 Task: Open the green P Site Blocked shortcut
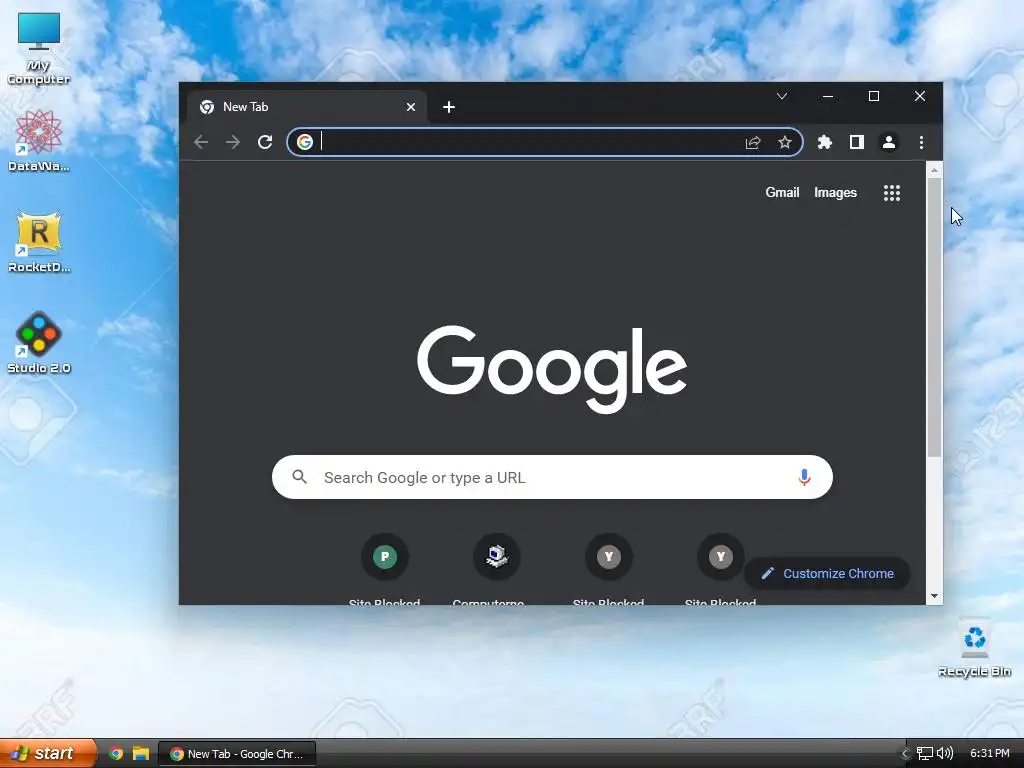(385, 557)
